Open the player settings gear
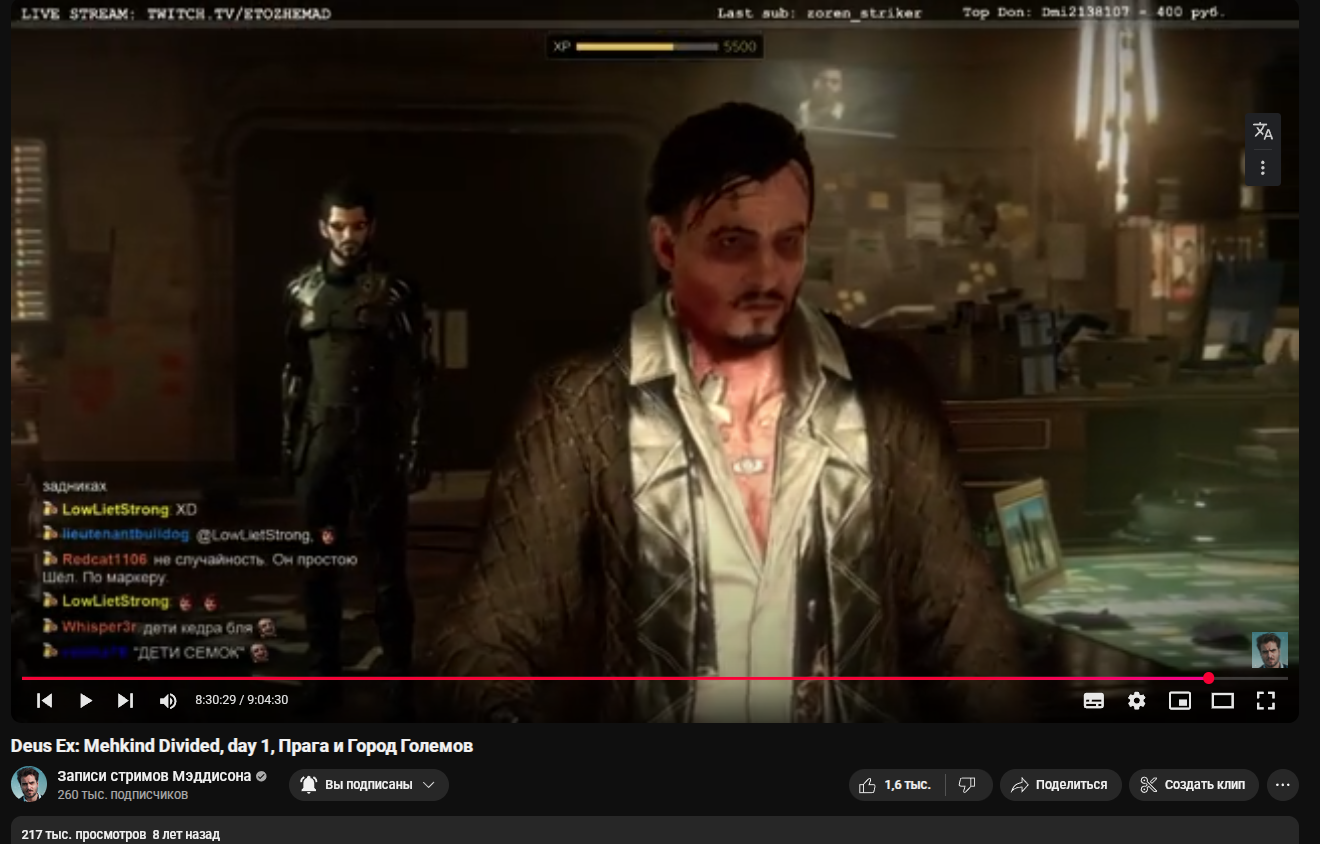Viewport: 1320px width, 844px height. (1137, 700)
